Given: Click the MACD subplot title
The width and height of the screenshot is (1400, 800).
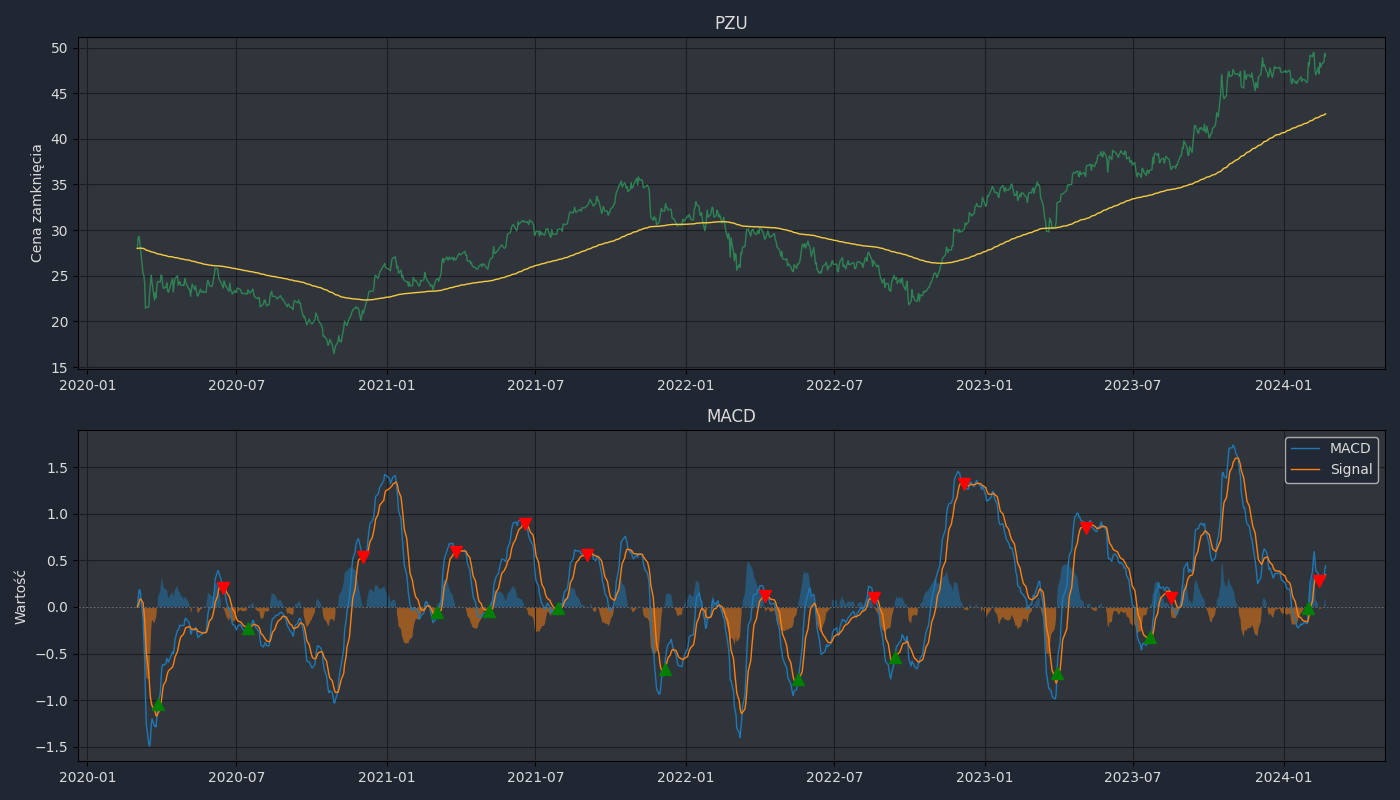Looking at the screenshot, I should coord(731,416).
